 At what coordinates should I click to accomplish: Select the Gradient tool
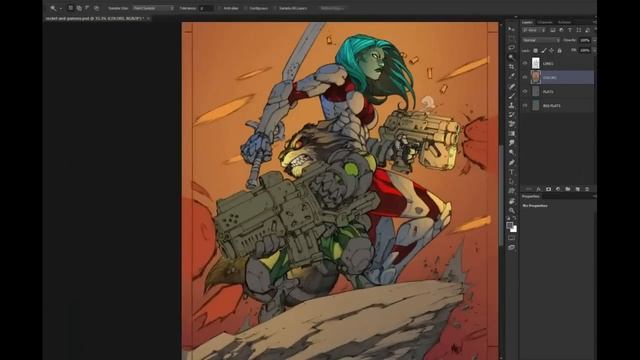[x=511, y=133]
